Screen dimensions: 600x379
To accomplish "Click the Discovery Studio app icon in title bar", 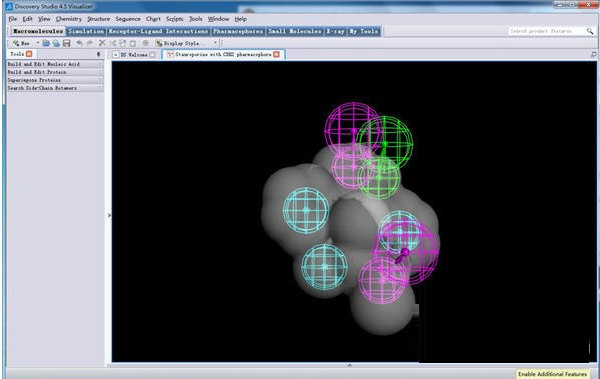I will coord(9,7).
